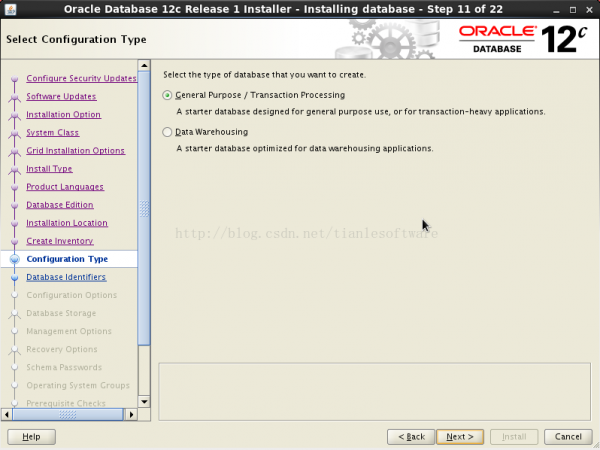Click the Installation Location step bullet
Image resolution: width=600 pixels, height=450 pixels.
(15, 223)
